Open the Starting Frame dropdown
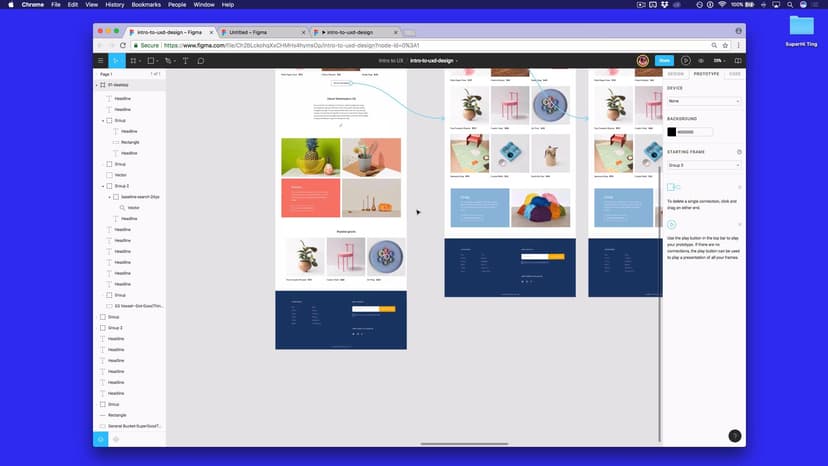Viewport: 828px width, 466px height. coord(703,165)
